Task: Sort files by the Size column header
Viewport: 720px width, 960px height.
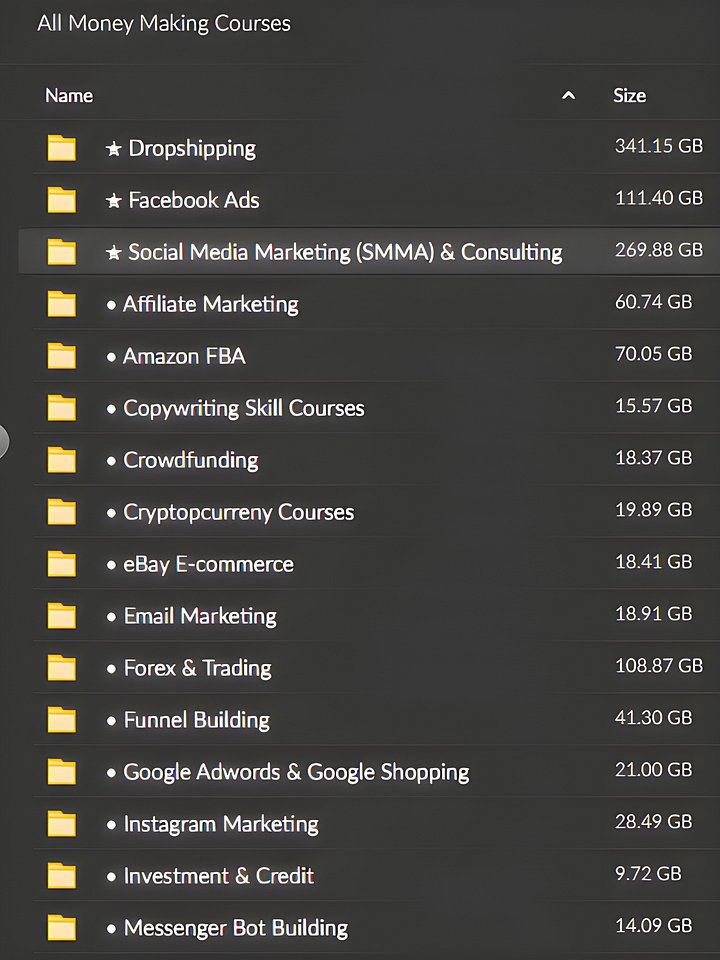Action: 629,96
